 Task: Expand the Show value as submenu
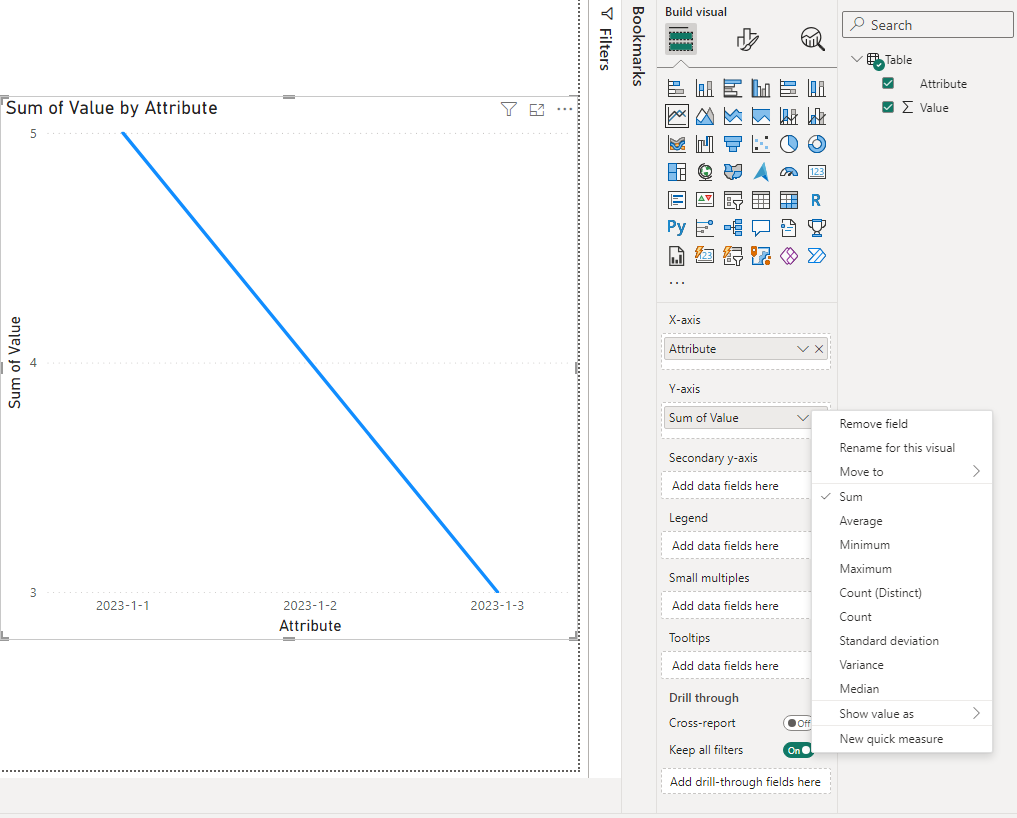[902, 714]
